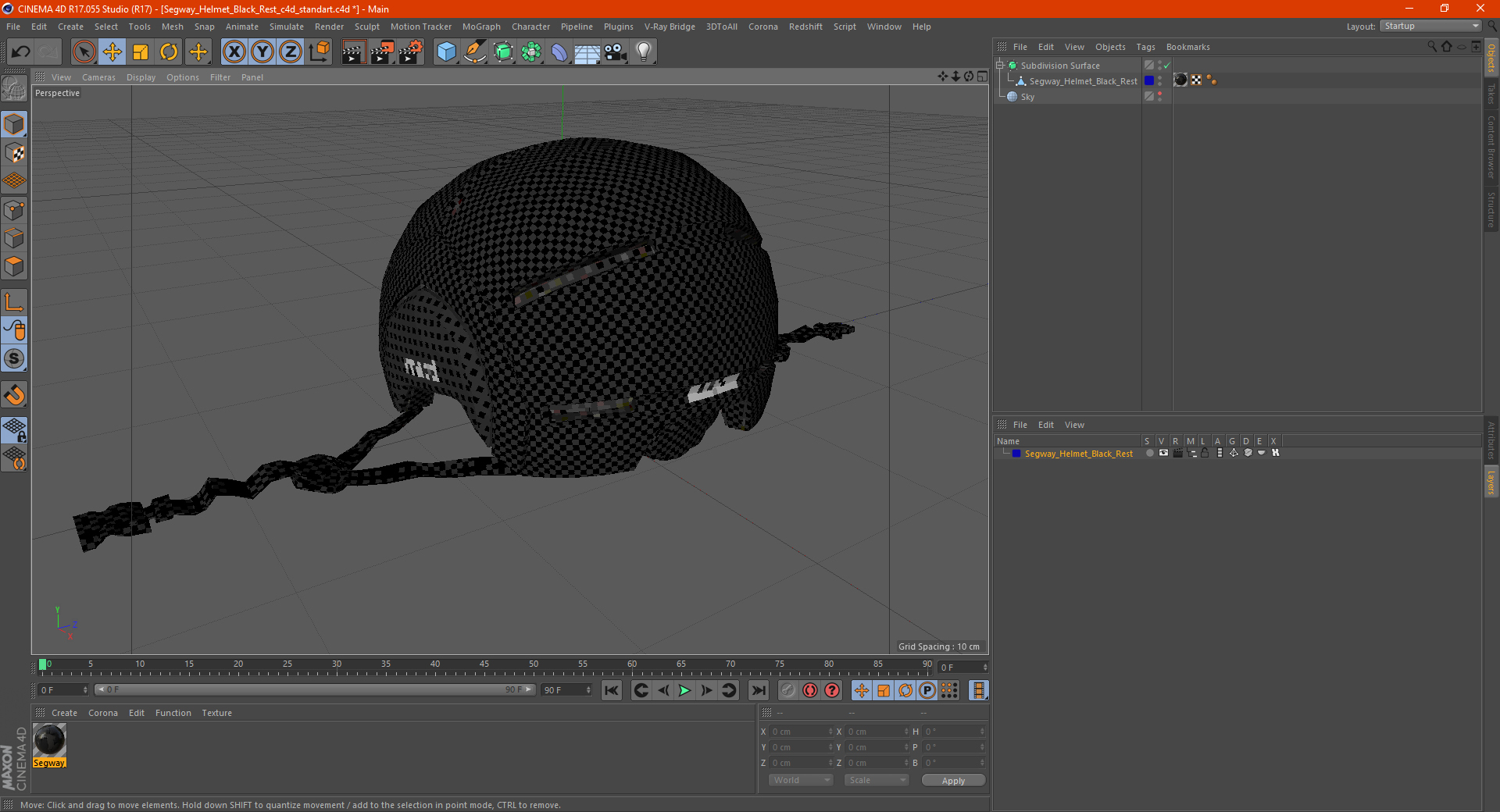Select the Sky object
Screen dimensions: 1500x812
pyautogui.click(x=1027, y=97)
